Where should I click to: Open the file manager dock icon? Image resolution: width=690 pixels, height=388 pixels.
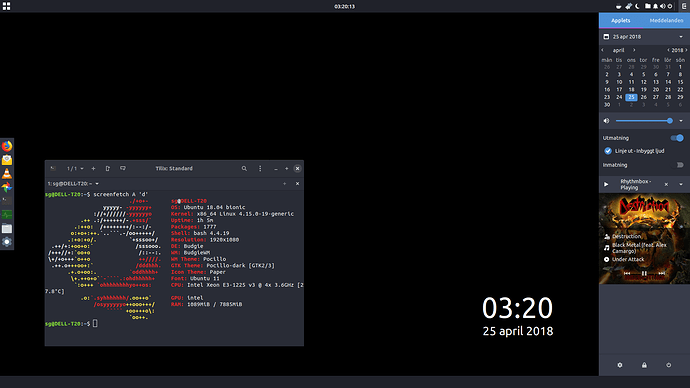pos(7,228)
